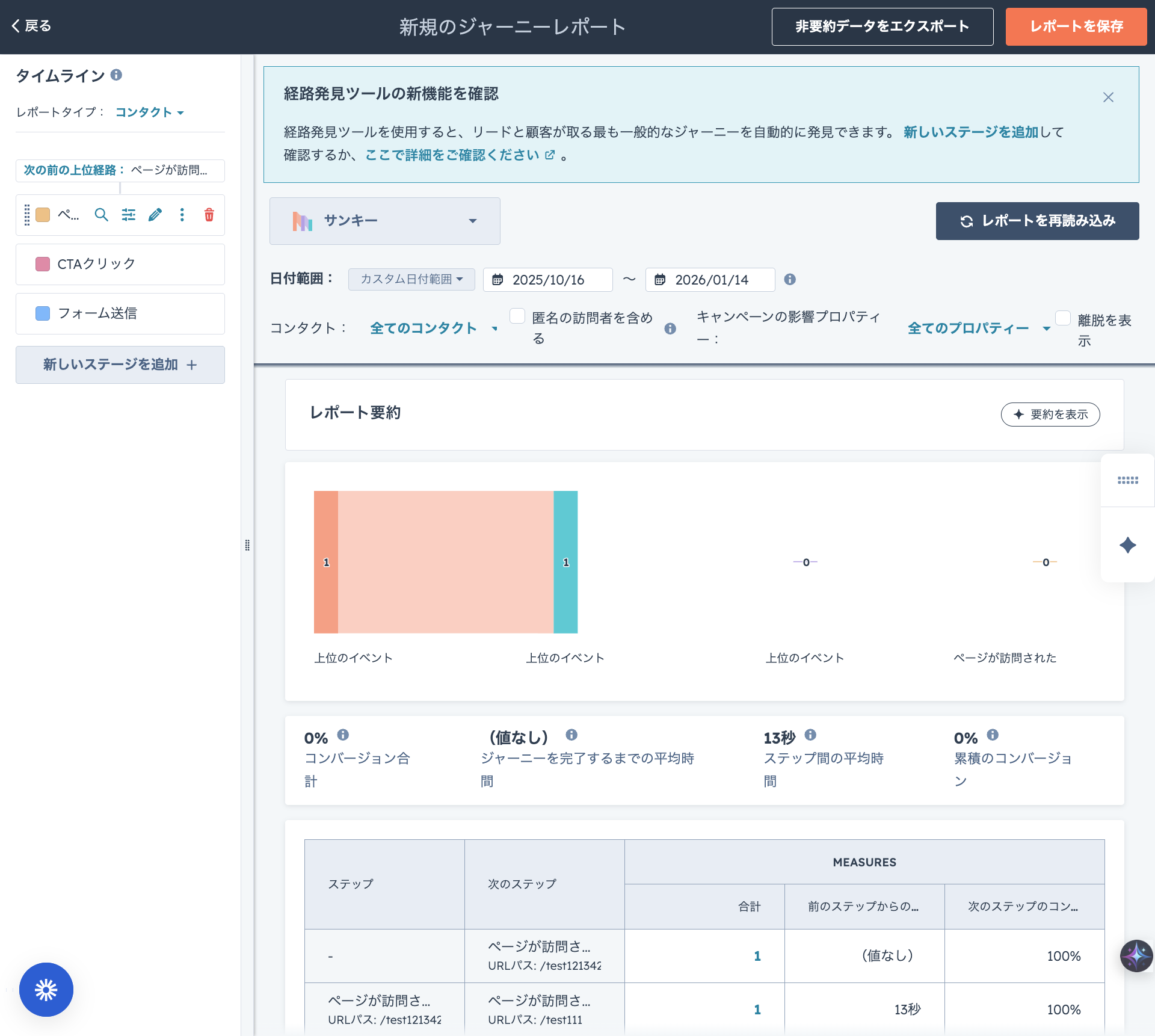1155x1036 pixels.
Task: Delete the stage with the trash icon
Action: pyautogui.click(x=209, y=215)
